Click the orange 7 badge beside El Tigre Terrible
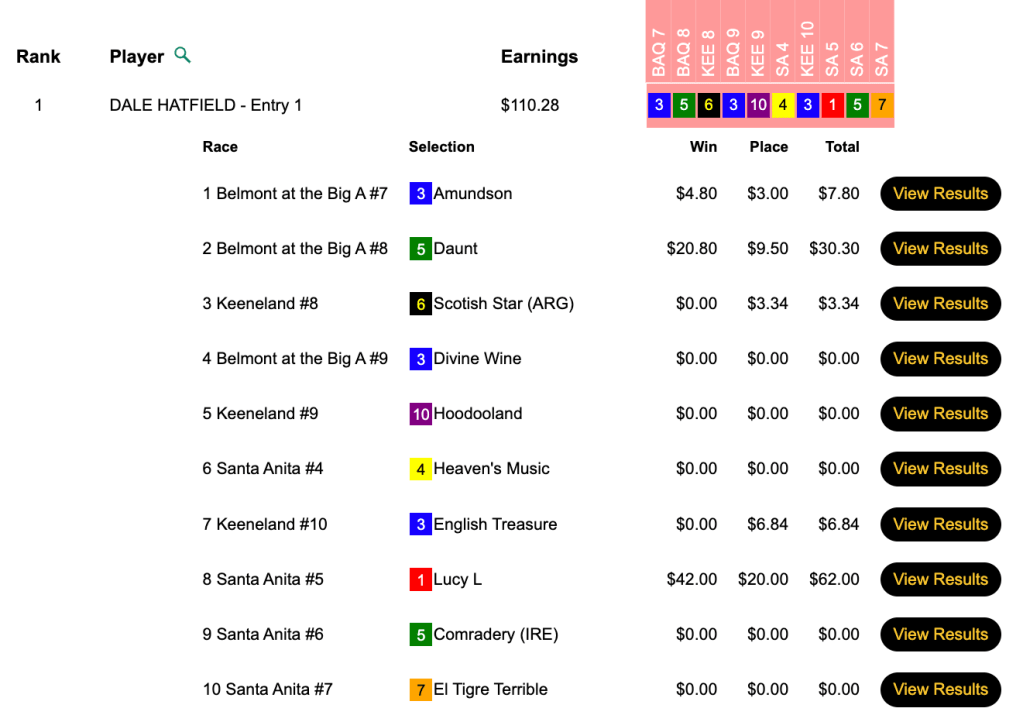Viewport: 1023px width, 715px height. click(420, 689)
